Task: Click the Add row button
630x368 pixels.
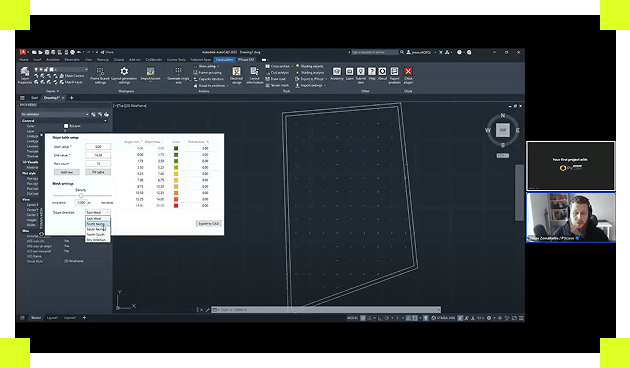Action: pos(67,172)
